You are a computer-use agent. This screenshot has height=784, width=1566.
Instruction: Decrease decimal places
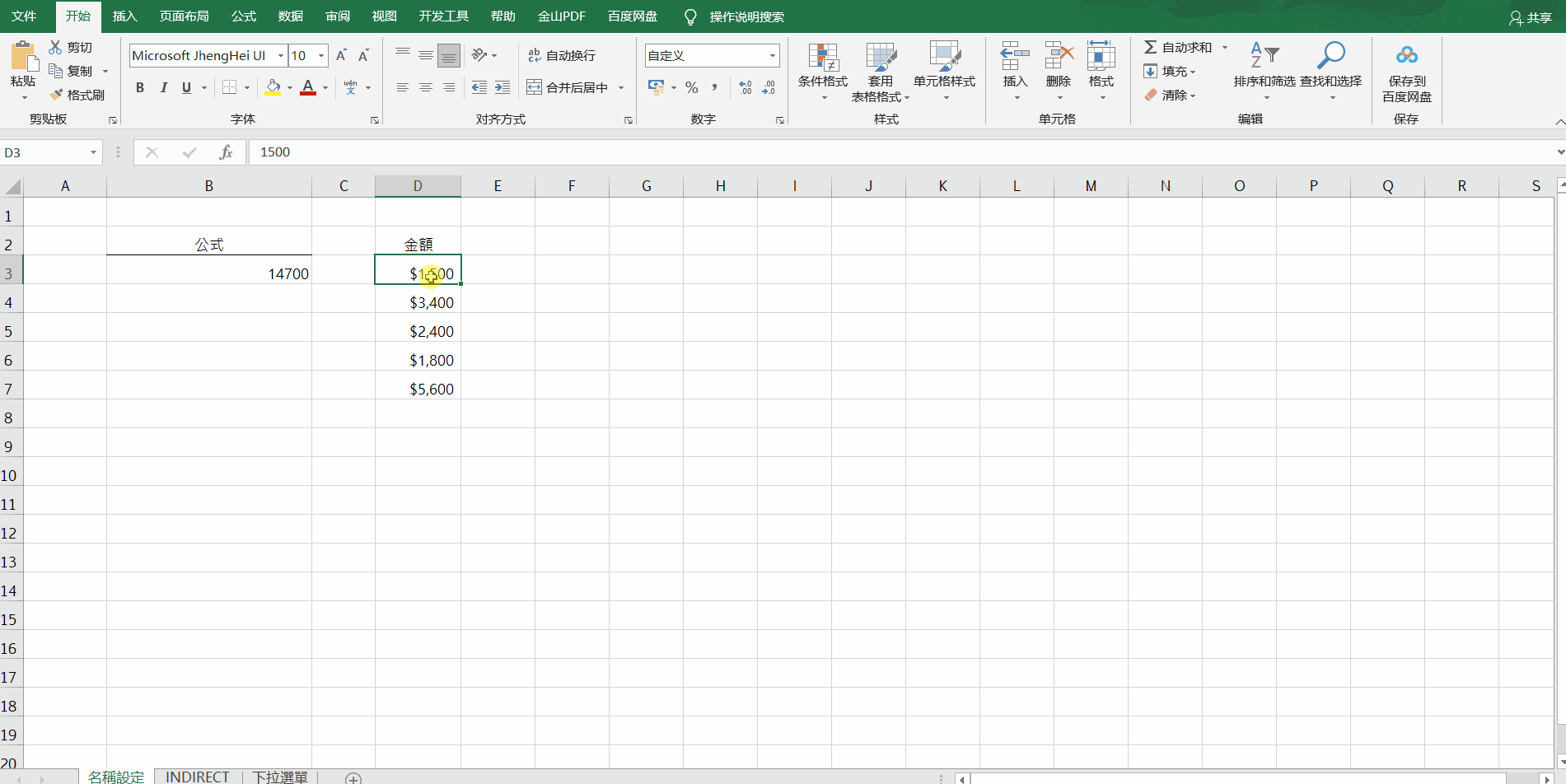pyautogui.click(x=769, y=87)
